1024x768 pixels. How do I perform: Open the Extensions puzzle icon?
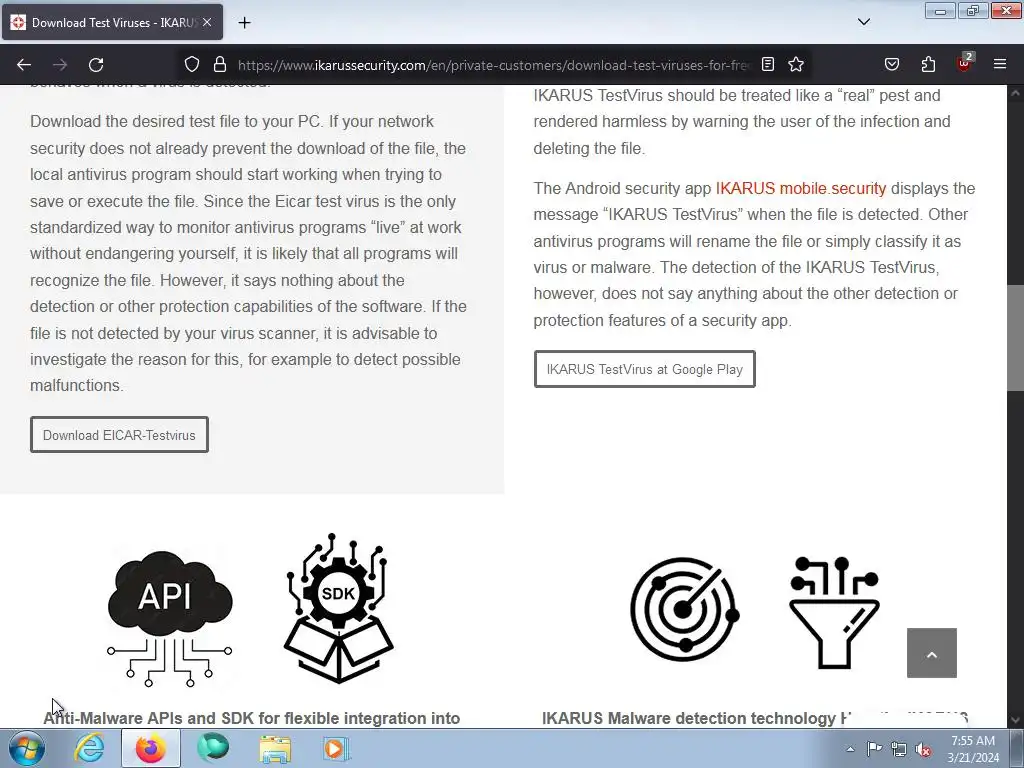928,64
